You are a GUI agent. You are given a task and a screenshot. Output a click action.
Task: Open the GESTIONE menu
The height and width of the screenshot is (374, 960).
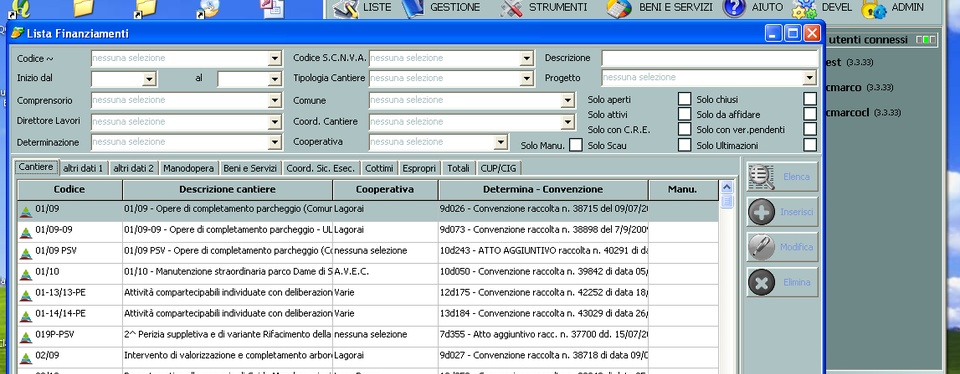point(455,7)
